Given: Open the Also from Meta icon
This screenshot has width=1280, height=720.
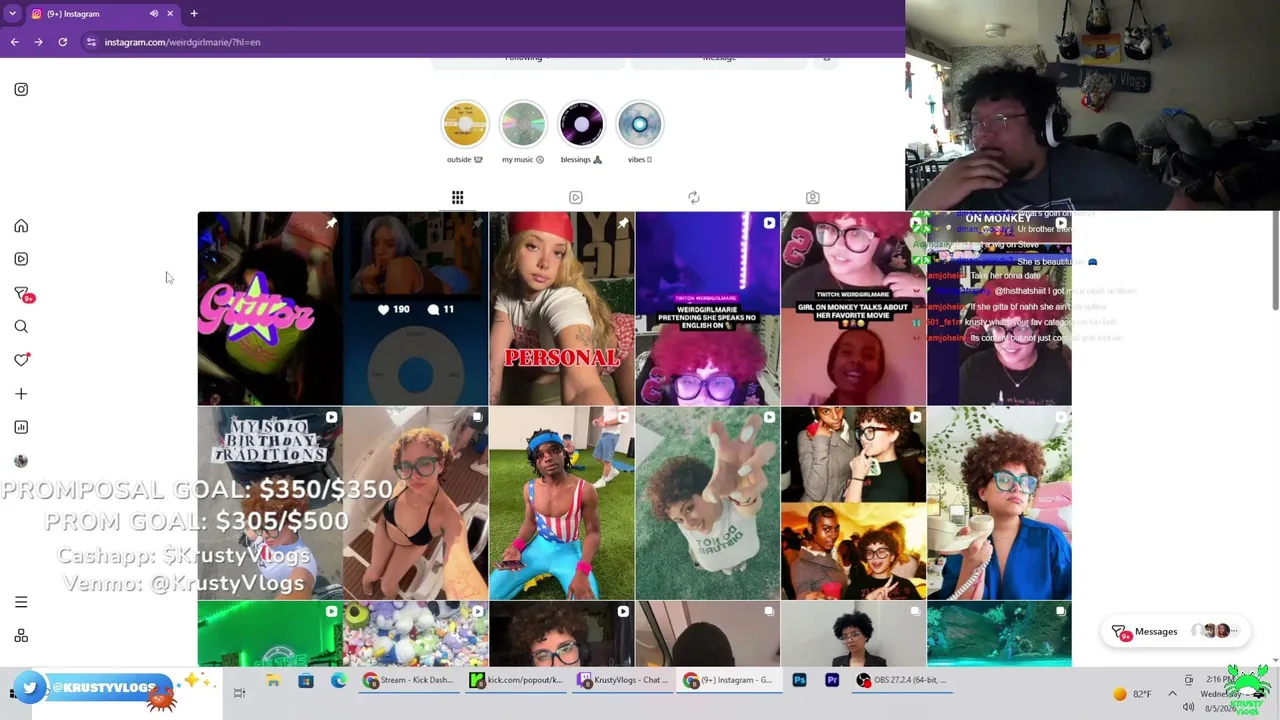Looking at the screenshot, I should click(21, 636).
